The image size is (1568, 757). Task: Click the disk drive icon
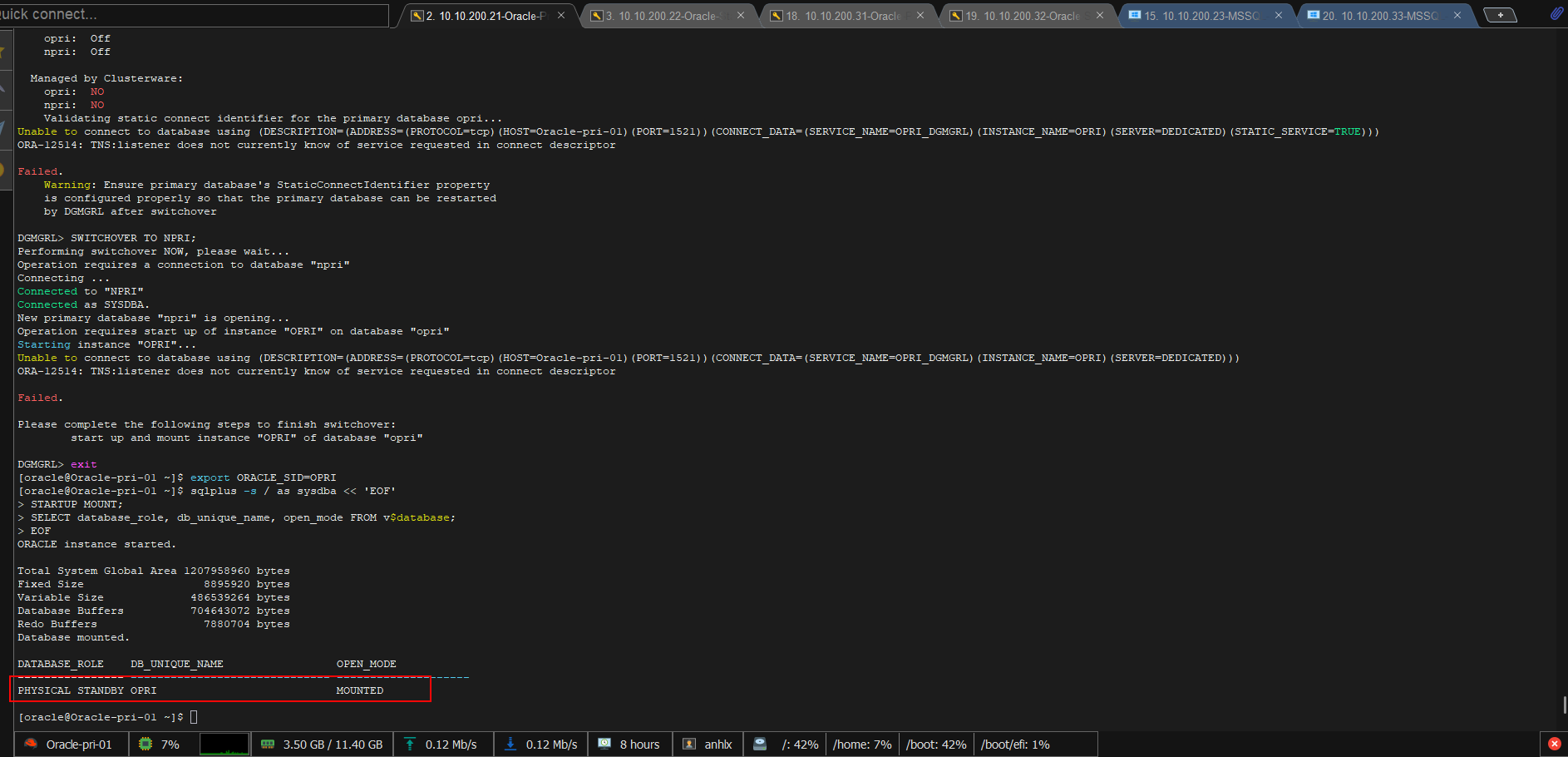[760, 744]
